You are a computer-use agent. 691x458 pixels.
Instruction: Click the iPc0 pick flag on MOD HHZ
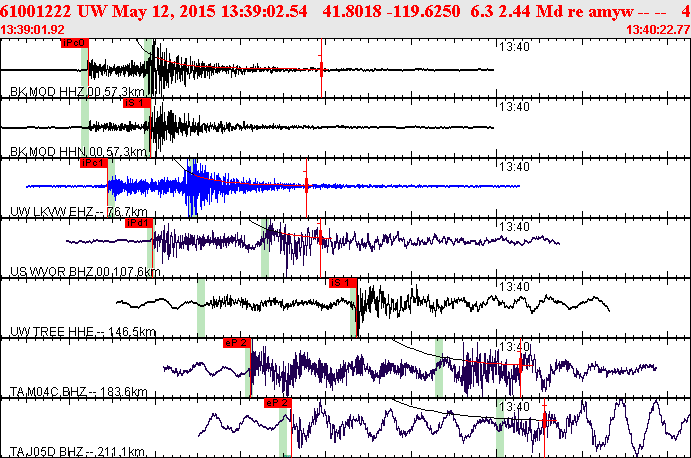click(75, 43)
